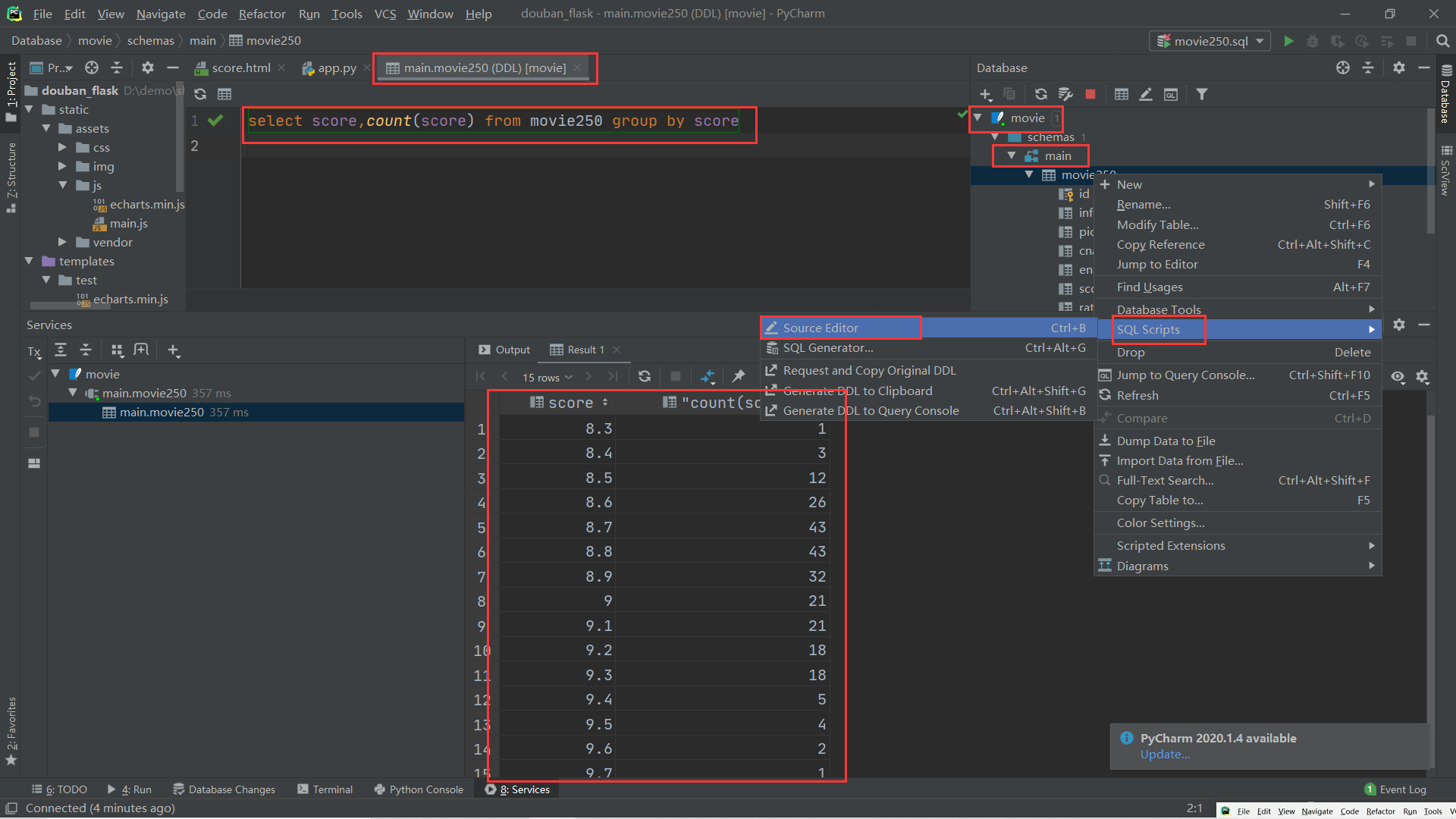Collapse the templates folder in project tree
Image resolution: width=1456 pixels, height=819 pixels.
29,261
